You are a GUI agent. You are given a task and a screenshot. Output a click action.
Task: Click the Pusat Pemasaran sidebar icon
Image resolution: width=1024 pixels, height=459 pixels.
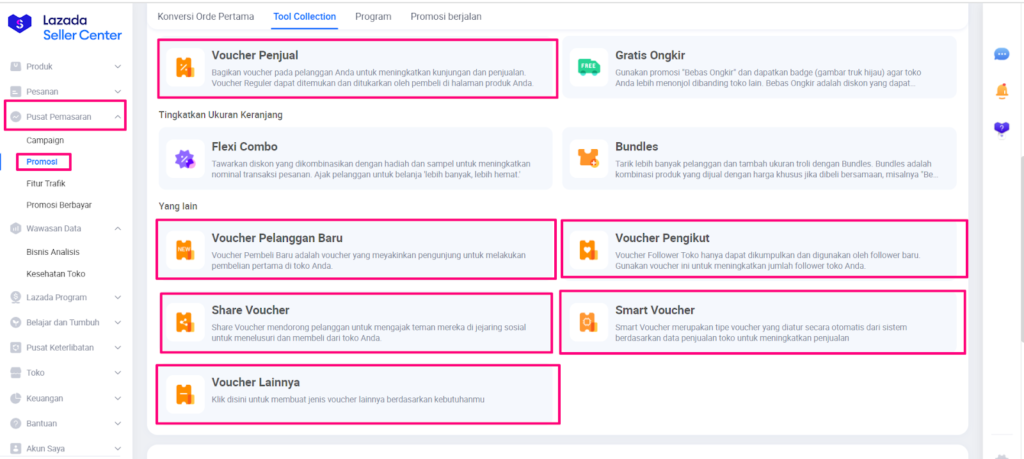pos(16,117)
